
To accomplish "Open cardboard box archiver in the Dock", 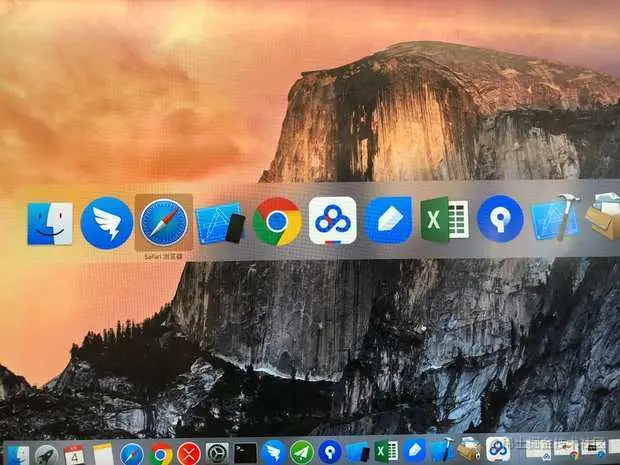I will (x=469, y=449).
